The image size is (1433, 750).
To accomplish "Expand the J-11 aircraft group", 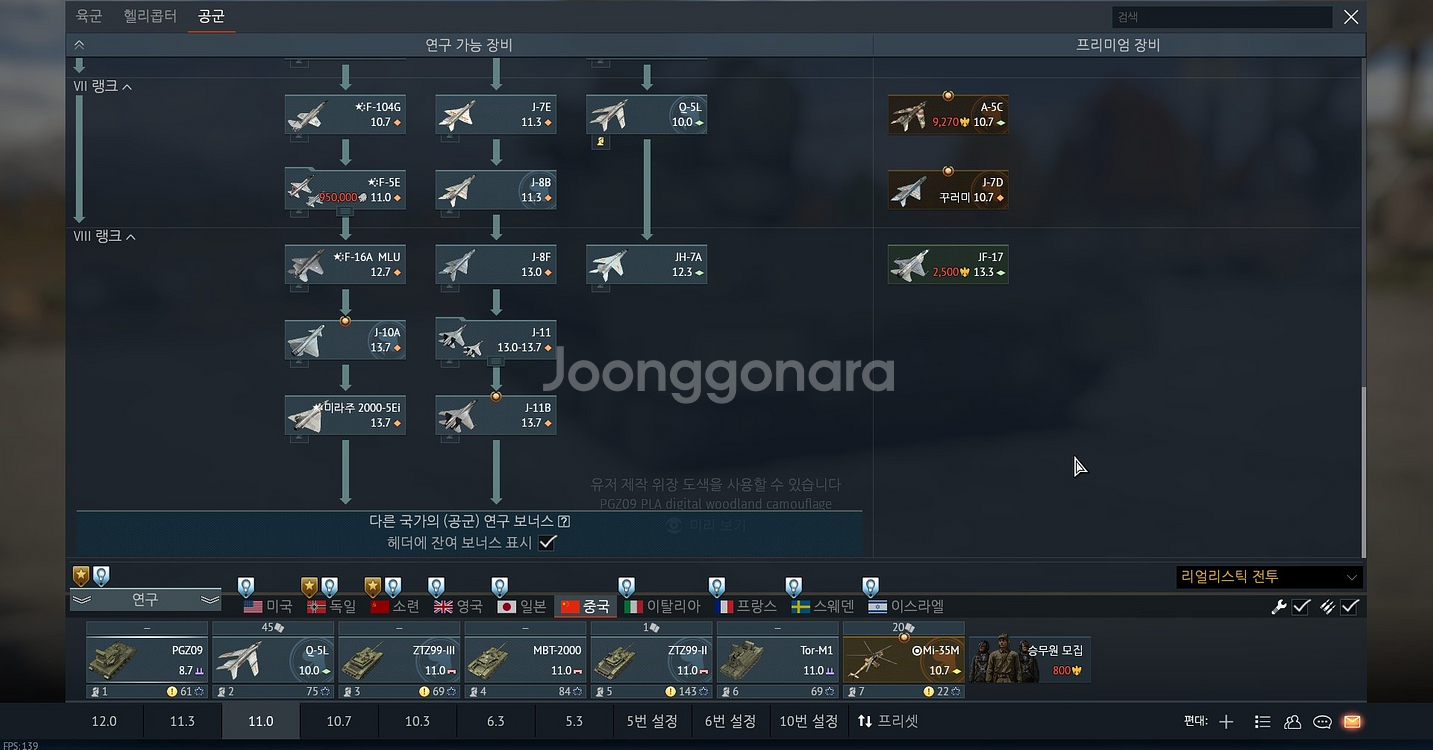I will point(496,339).
